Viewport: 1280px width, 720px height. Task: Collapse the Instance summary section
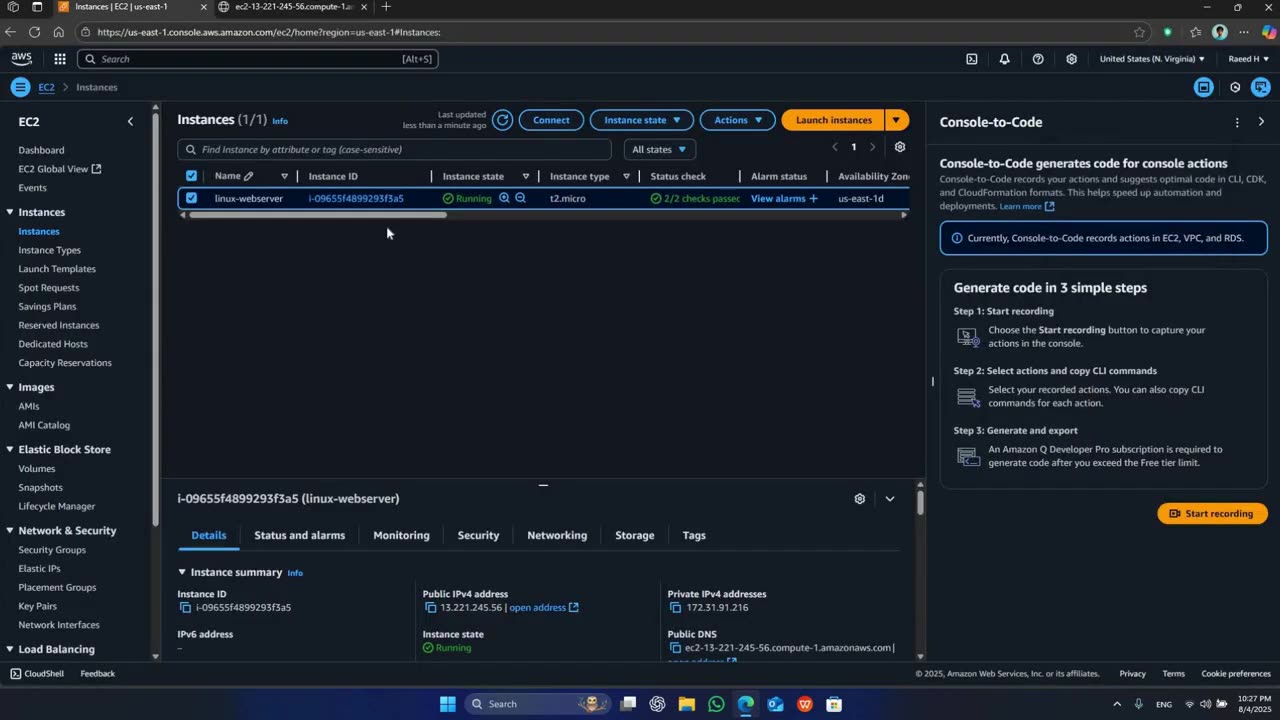182,573
